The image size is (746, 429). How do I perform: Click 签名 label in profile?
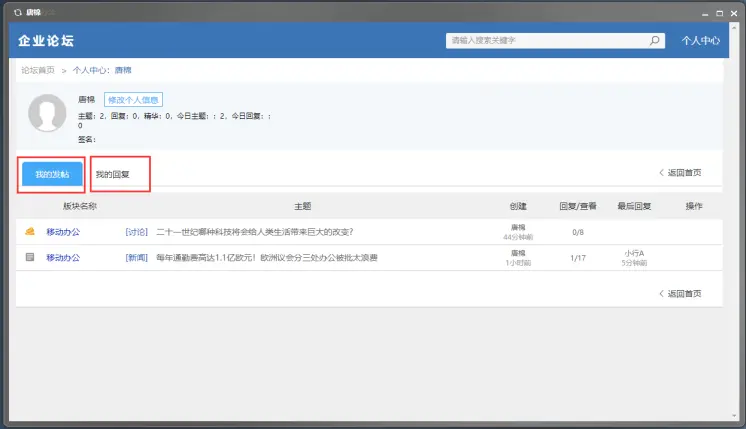click(86, 139)
